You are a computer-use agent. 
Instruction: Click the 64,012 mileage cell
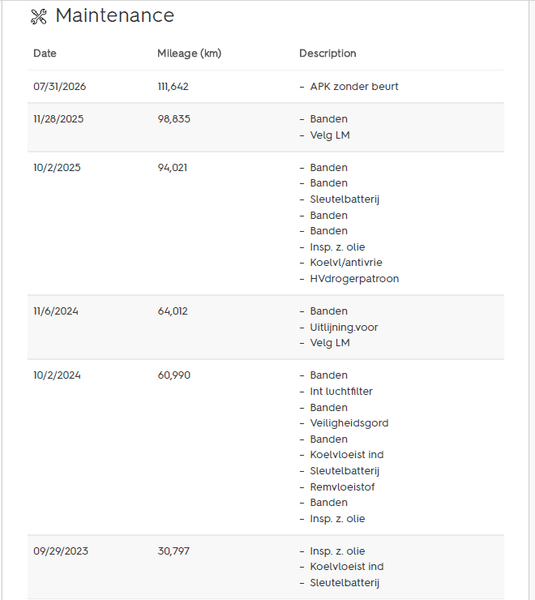173,311
